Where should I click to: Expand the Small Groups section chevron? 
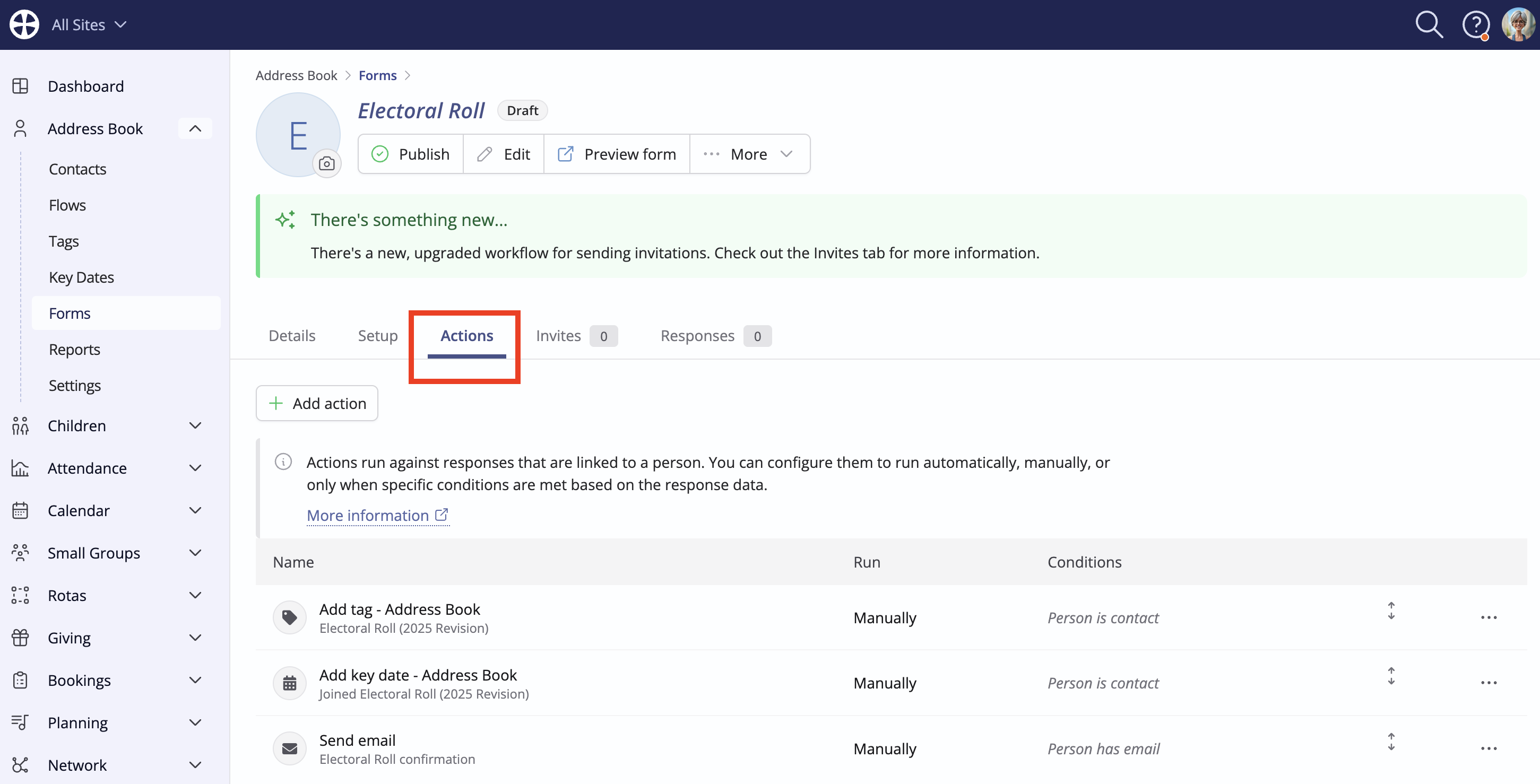click(195, 553)
